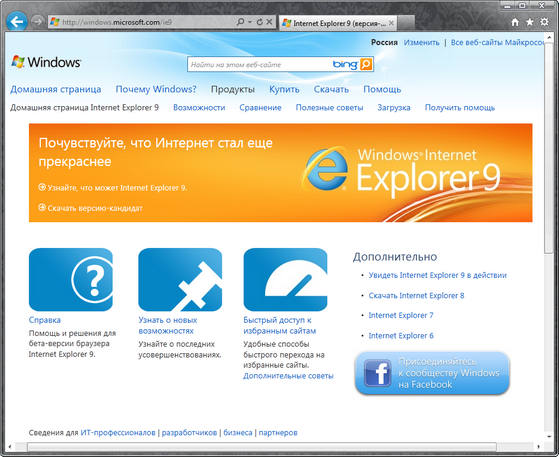Open Favorites with the star icon
559x457 pixels.
[x=530, y=22]
